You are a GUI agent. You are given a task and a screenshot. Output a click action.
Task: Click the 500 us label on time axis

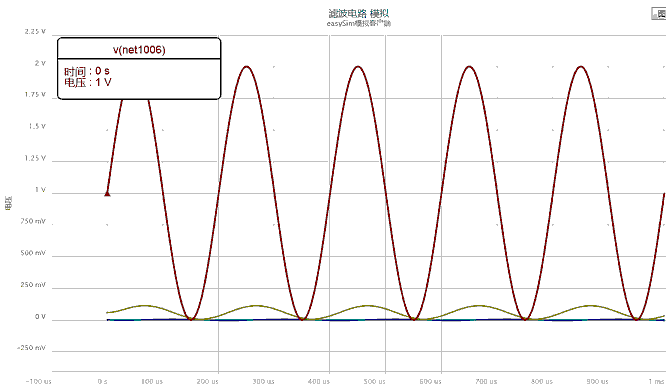375,381
